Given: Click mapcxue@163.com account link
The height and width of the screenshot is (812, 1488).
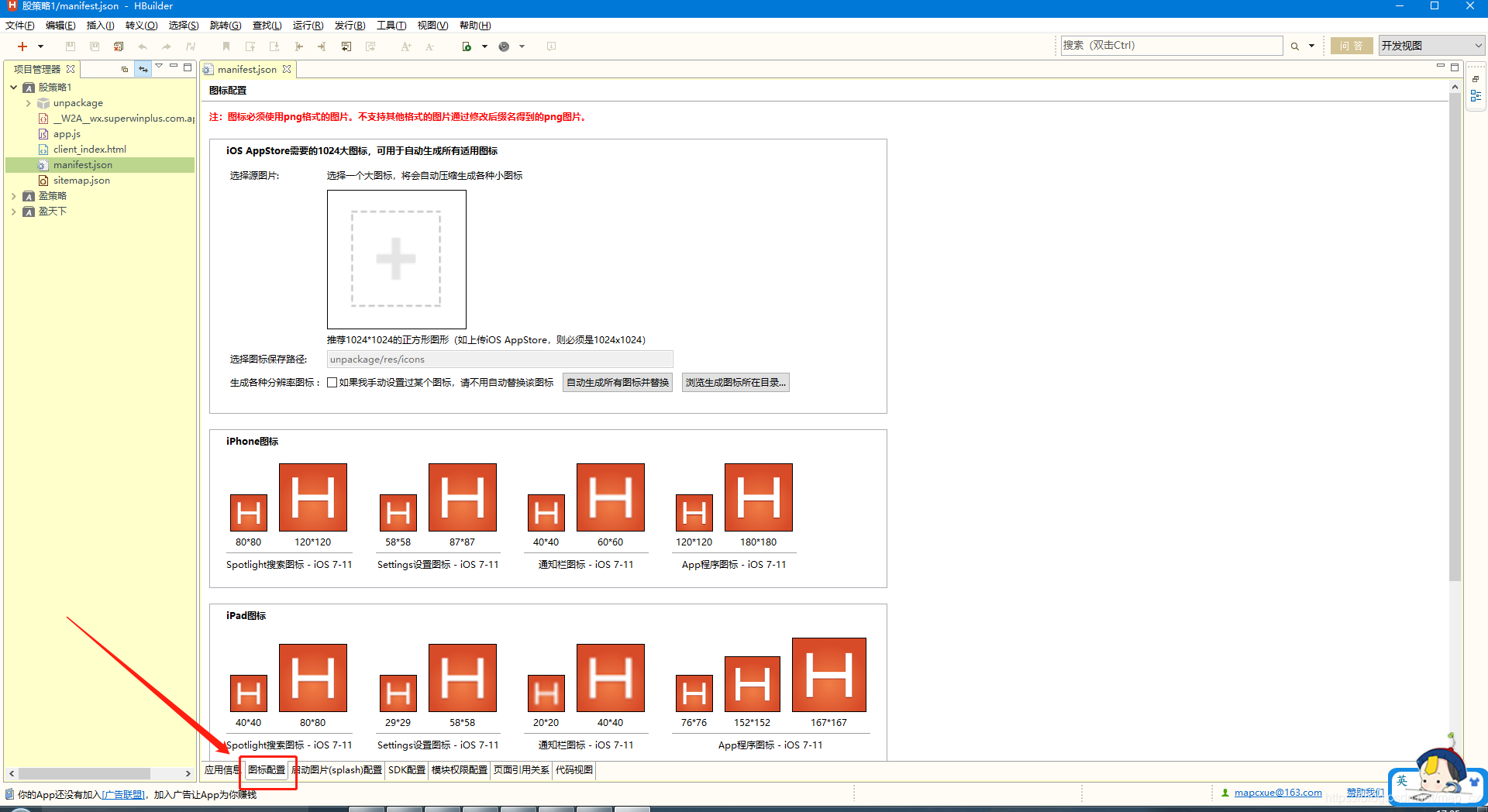Looking at the screenshot, I should click(1278, 793).
